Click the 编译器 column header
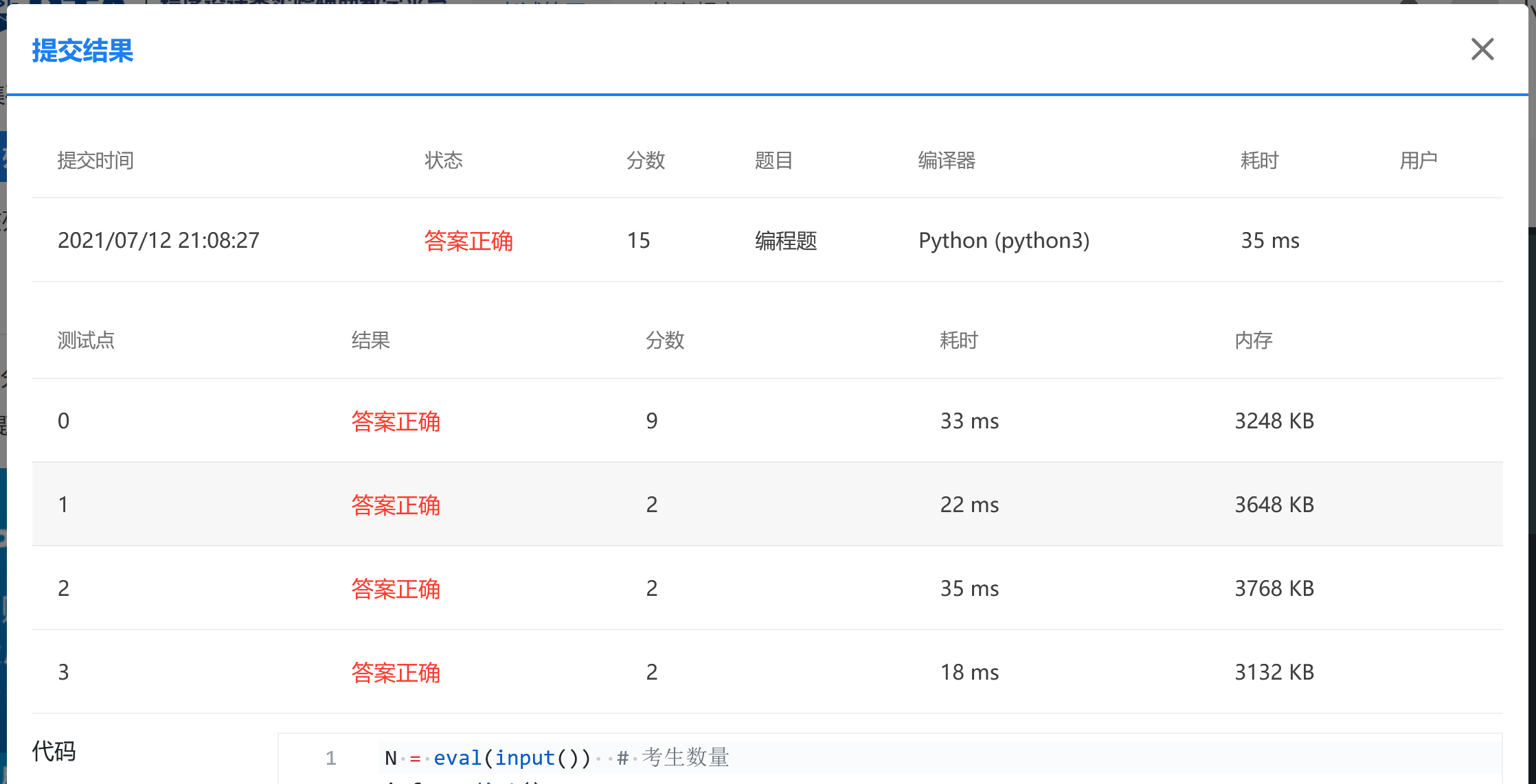 [x=947, y=160]
